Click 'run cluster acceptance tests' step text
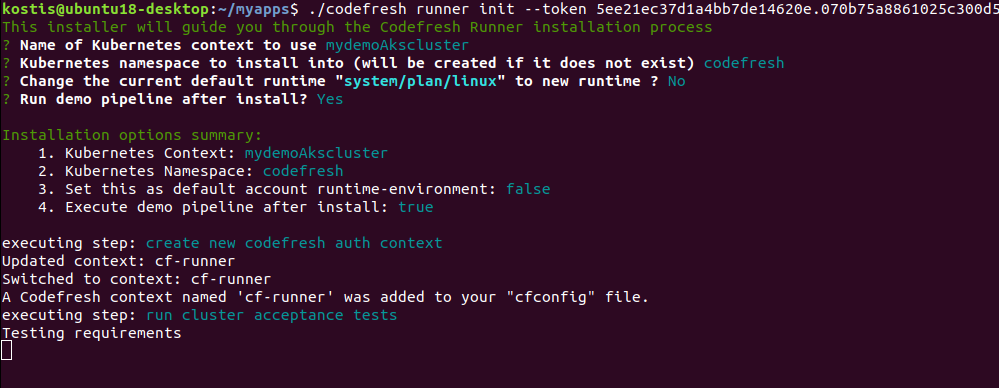Screen dimensions: 999x388 271,315
